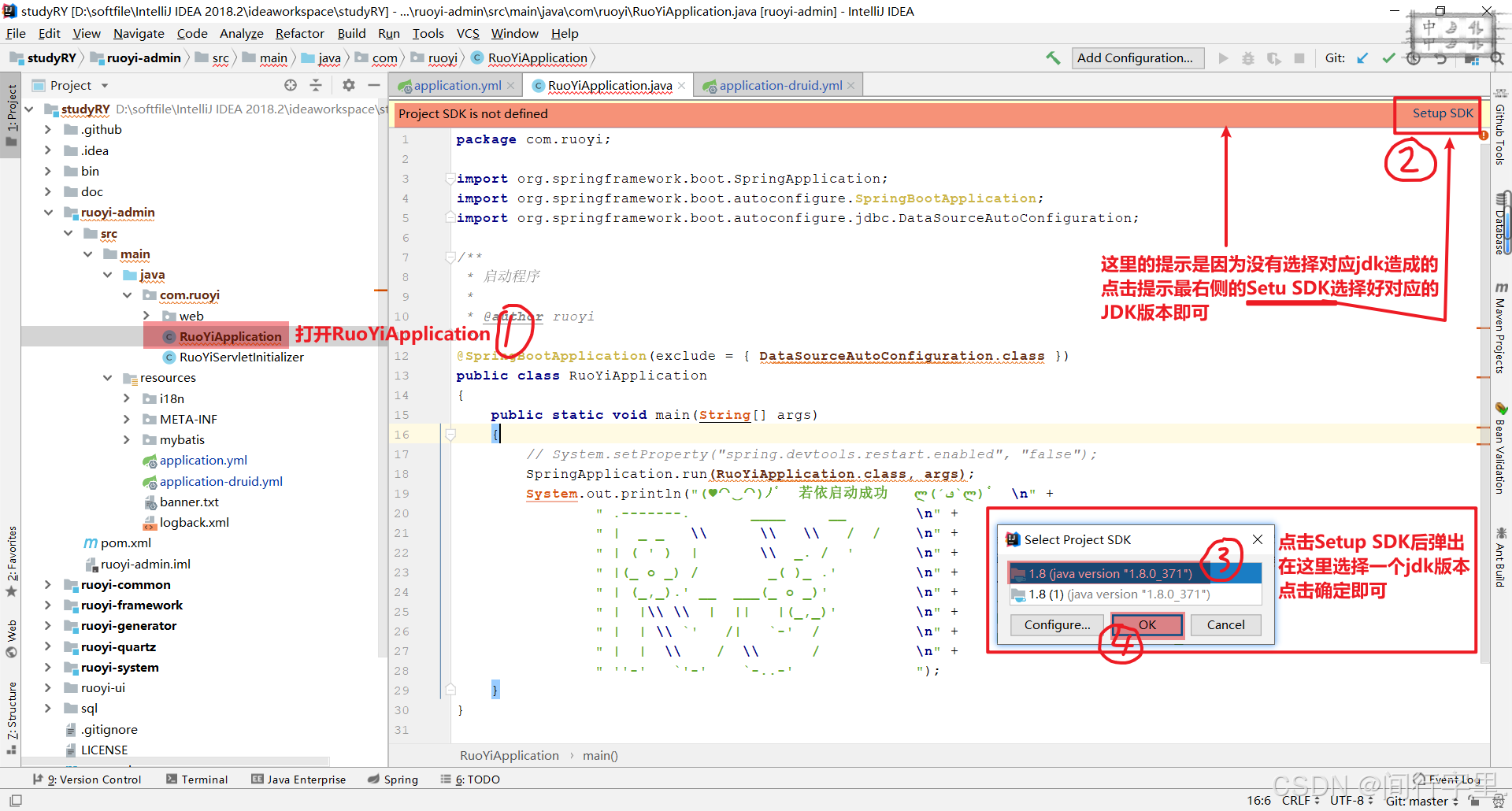Open the Ant Build side panel
This screenshot has height=811, width=1512.
click(1501, 557)
